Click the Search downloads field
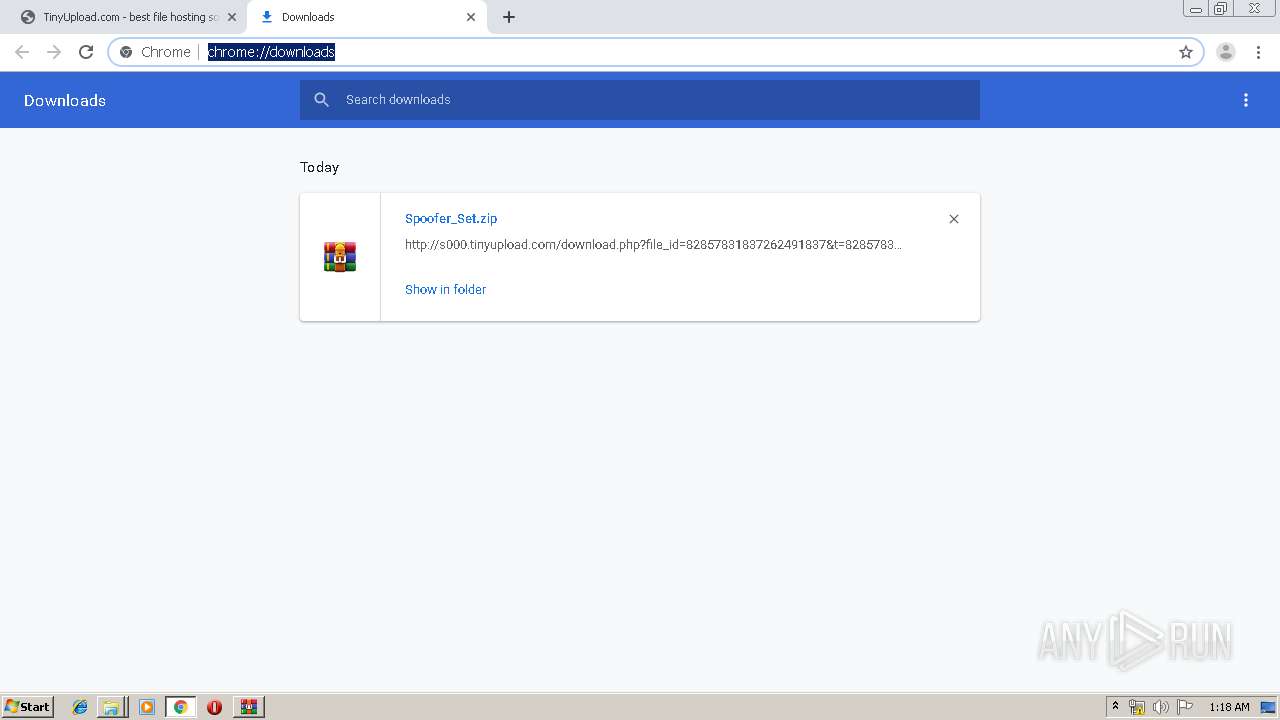Viewport: 1280px width, 720px height. (640, 100)
